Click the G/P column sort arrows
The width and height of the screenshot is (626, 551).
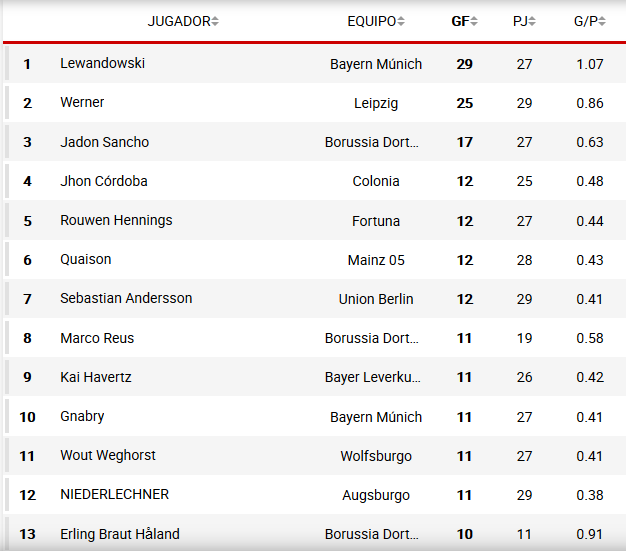click(x=602, y=21)
